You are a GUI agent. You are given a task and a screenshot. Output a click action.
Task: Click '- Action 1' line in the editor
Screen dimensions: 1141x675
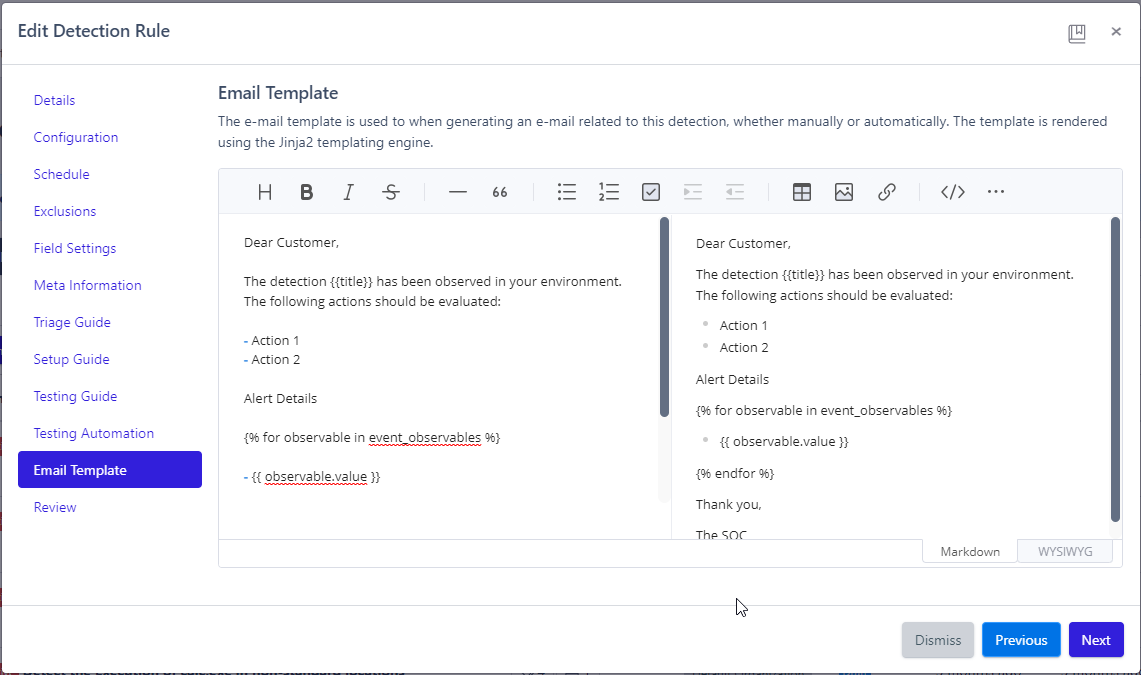(271, 340)
